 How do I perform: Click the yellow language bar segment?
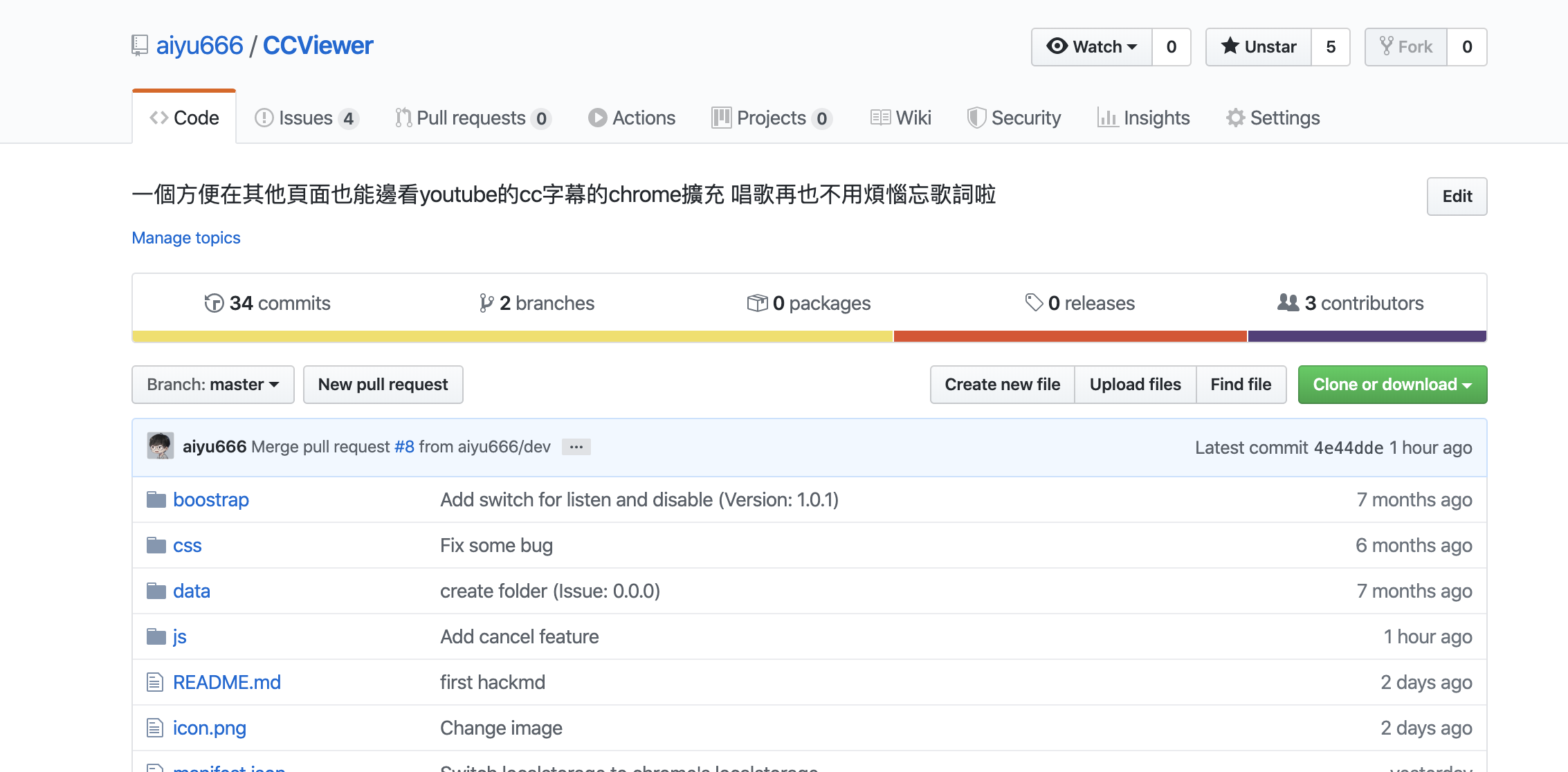click(x=512, y=336)
